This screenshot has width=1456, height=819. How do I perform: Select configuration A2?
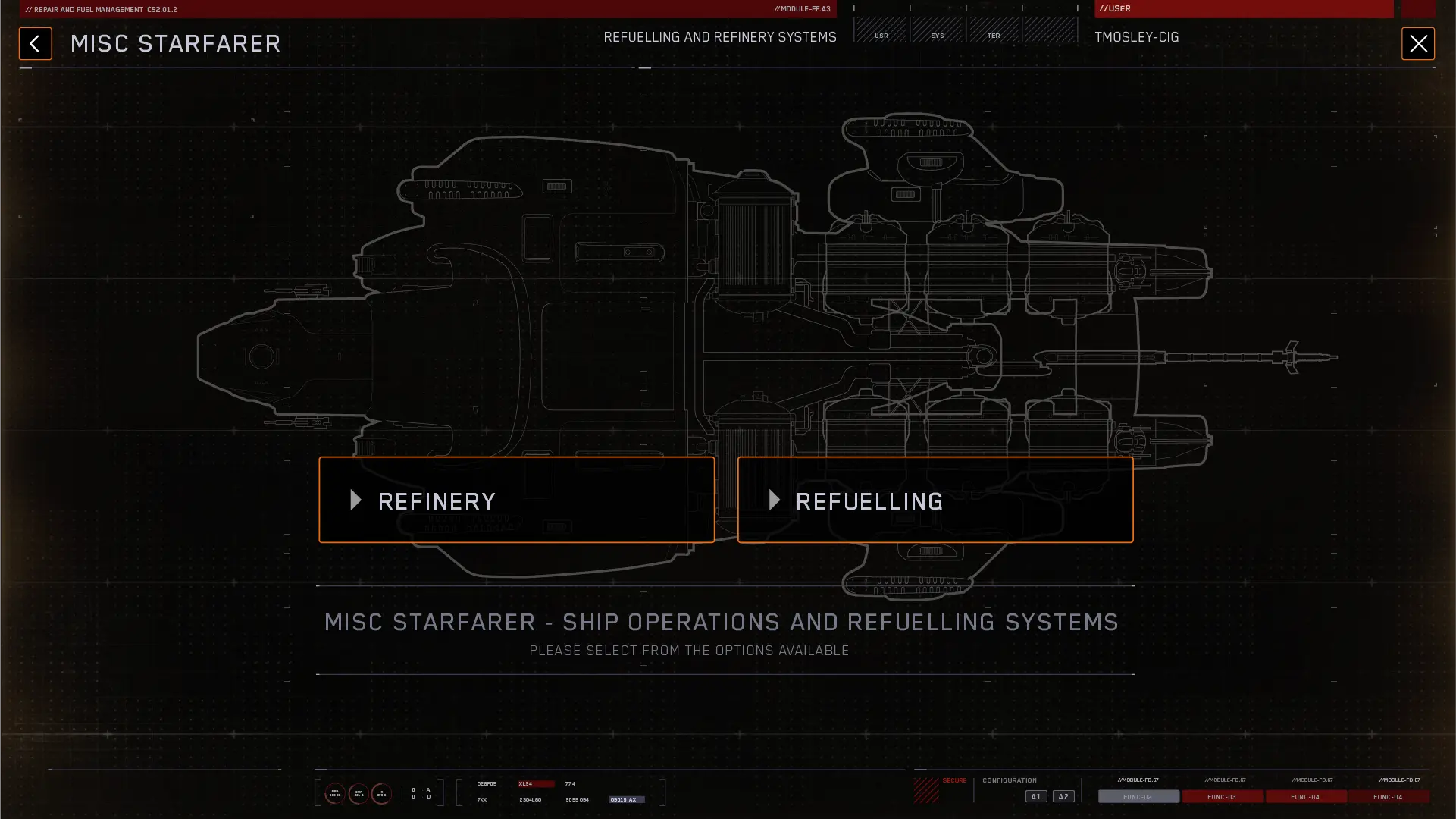1063,796
